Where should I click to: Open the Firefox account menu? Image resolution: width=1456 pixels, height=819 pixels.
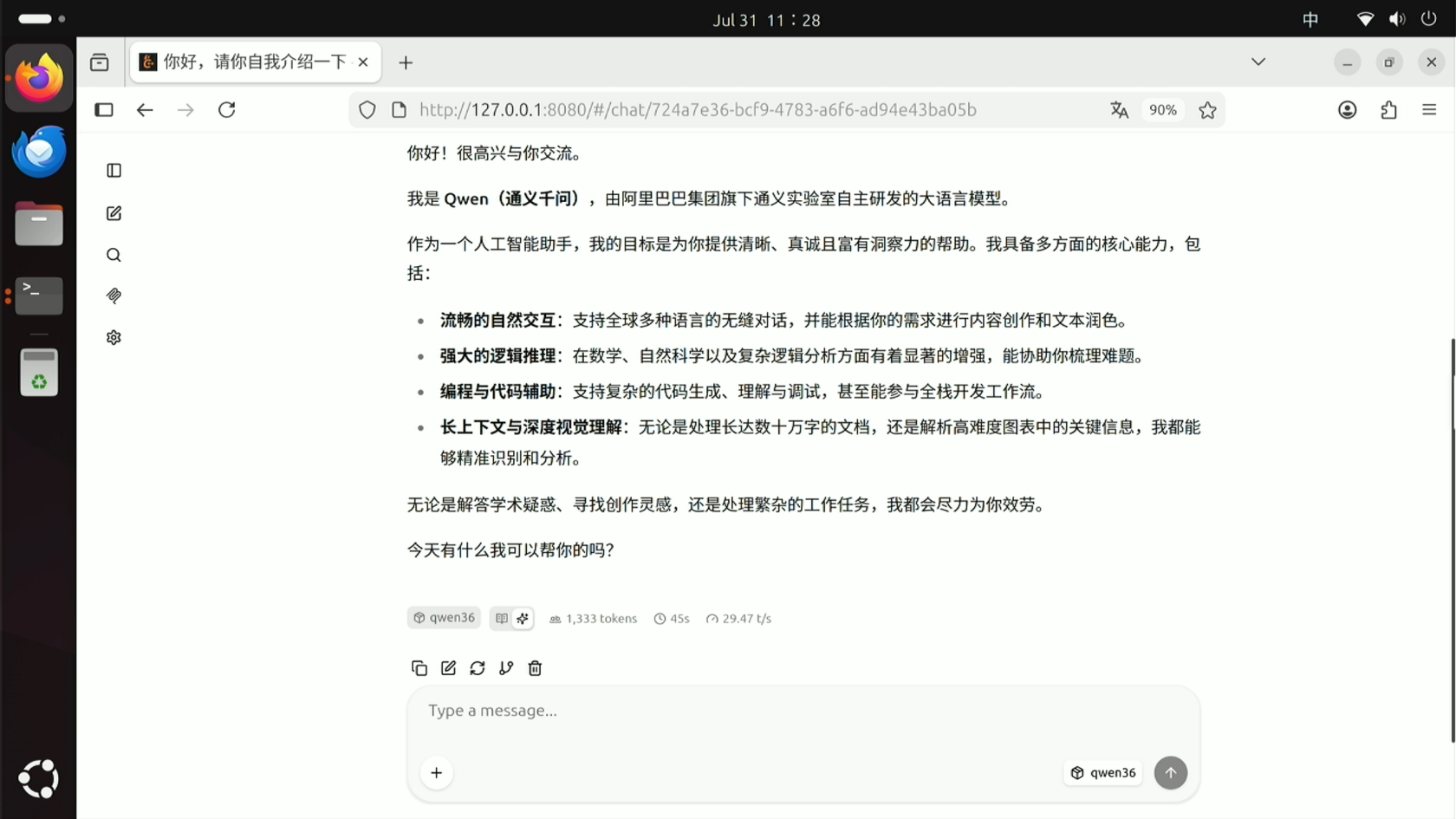[1348, 110]
